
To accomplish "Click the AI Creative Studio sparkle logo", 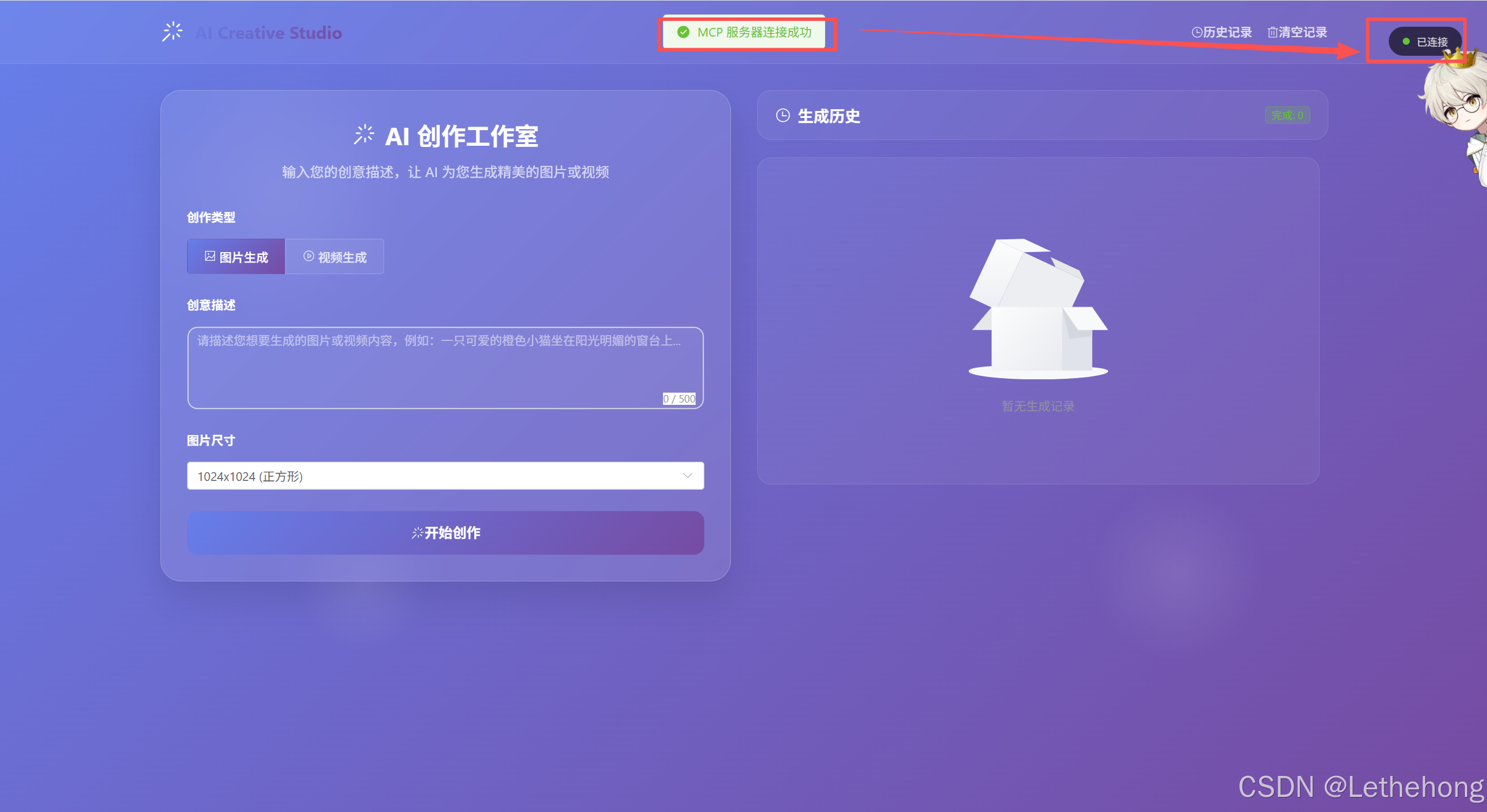I will coord(172,32).
